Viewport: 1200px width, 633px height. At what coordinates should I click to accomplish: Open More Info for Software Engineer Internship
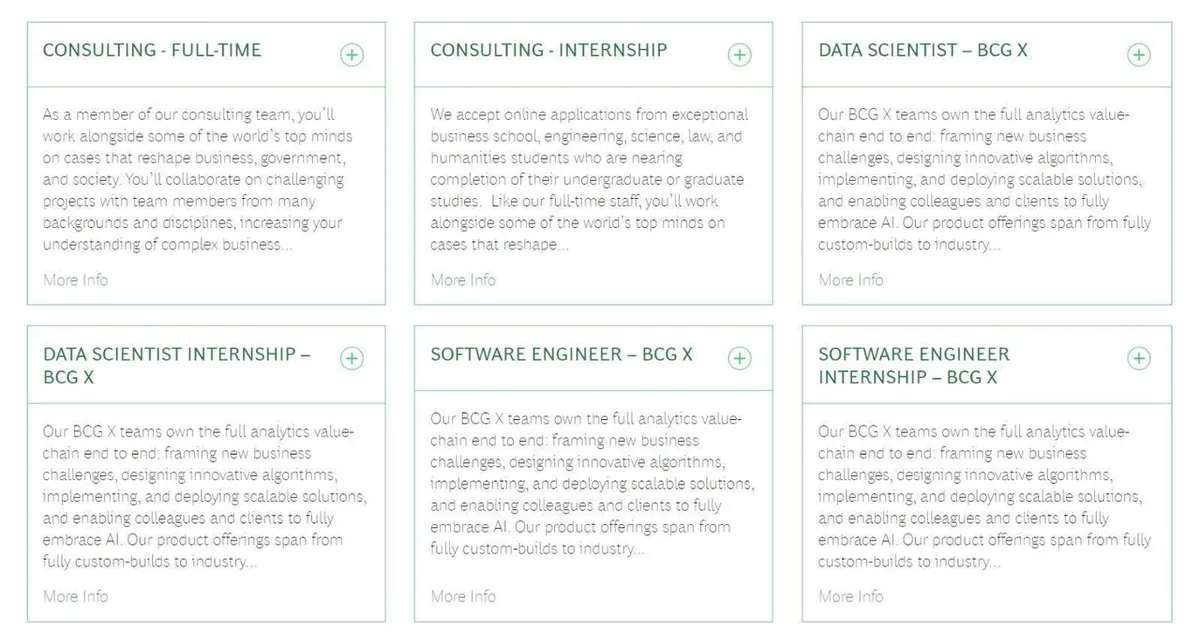click(851, 596)
